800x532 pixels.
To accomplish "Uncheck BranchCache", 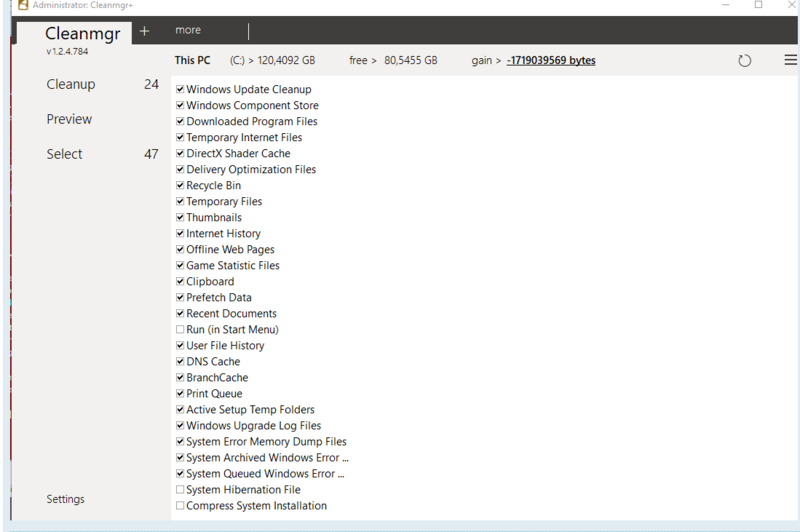I will [x=180, y=377].
